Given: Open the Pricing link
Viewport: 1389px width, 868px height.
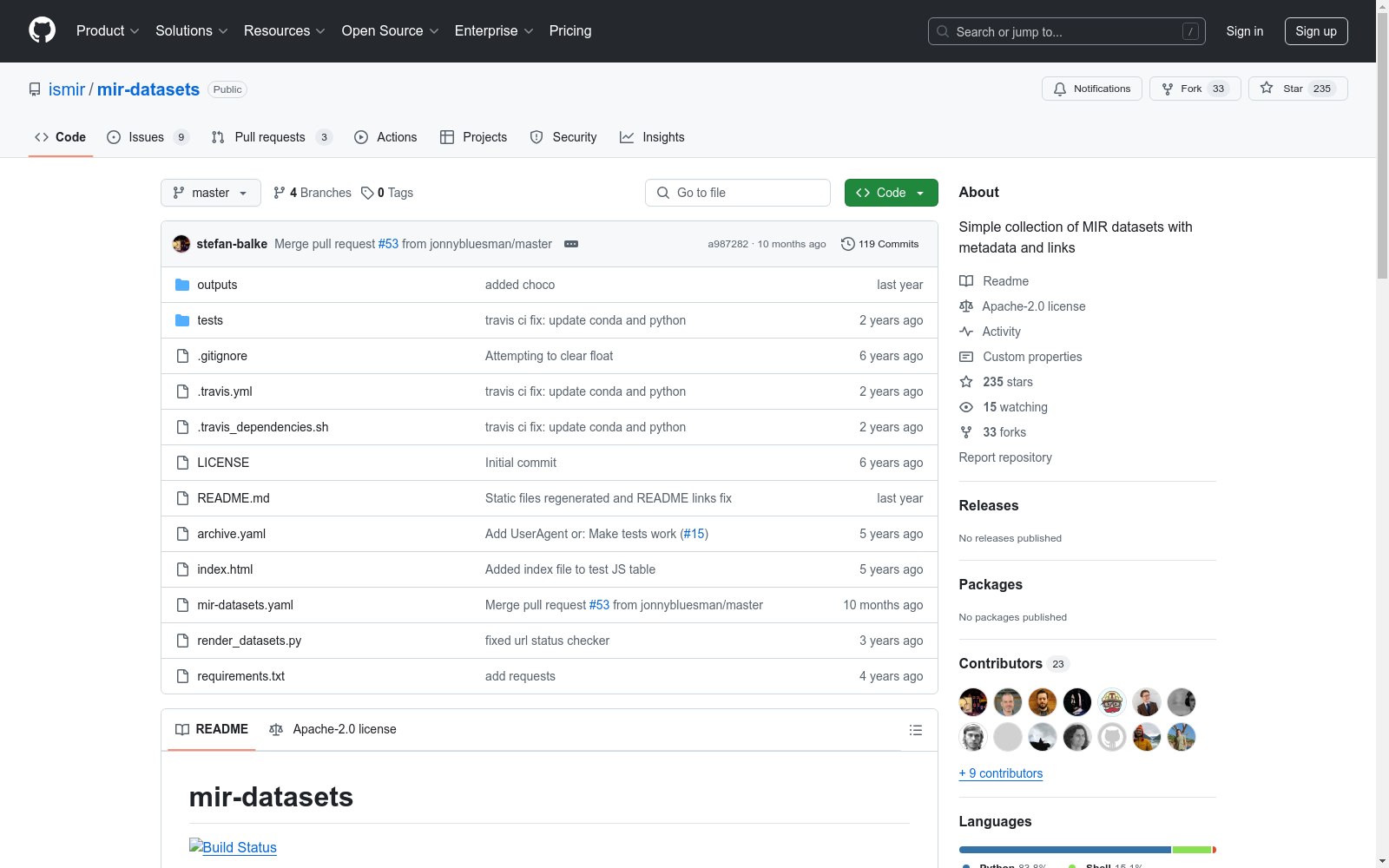Looking at the screenshot, I should click(x=570, y=30).
